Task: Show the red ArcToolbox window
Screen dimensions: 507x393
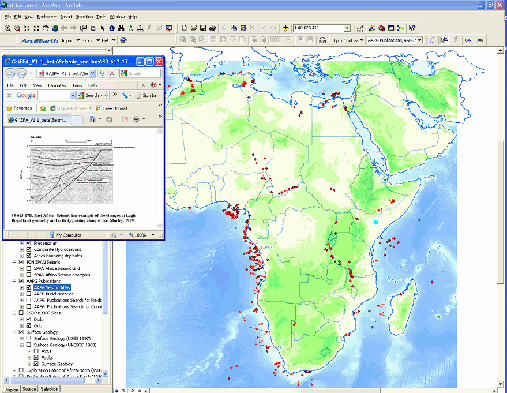Action: click(382, 29)
